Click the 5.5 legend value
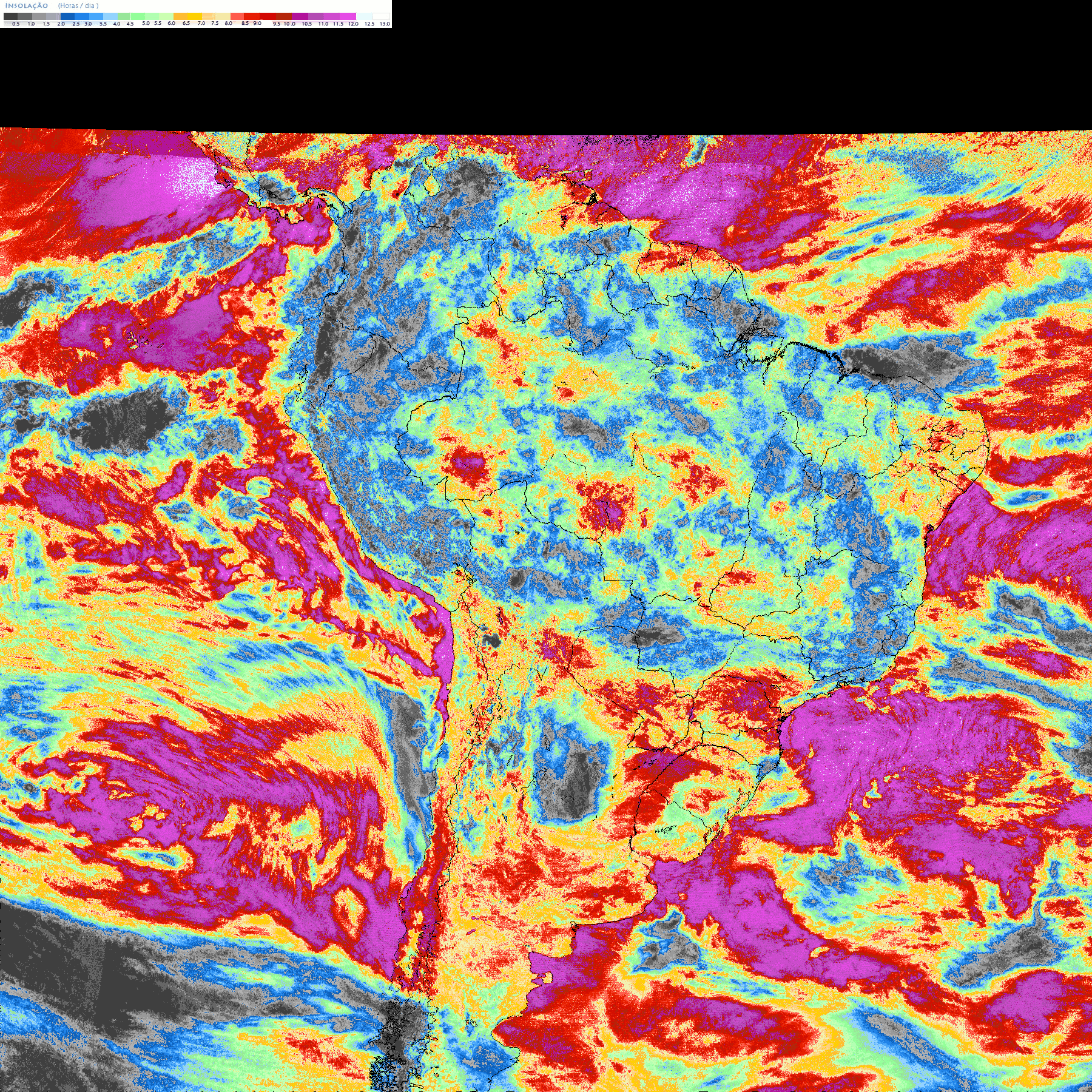This screenshot has height=1092, width=1092. (158, 23)
